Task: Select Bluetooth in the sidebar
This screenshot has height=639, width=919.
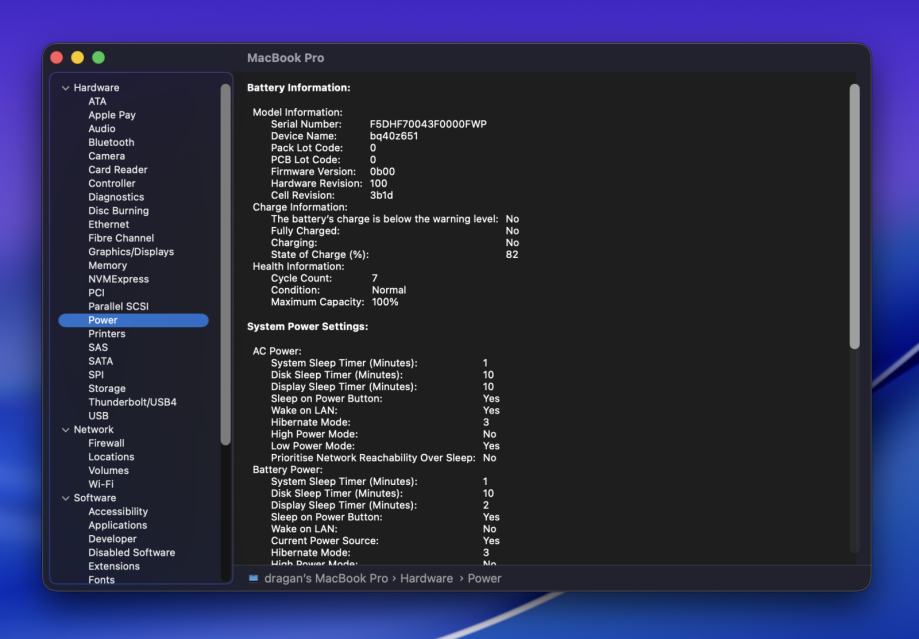Action: click(111, 143)
